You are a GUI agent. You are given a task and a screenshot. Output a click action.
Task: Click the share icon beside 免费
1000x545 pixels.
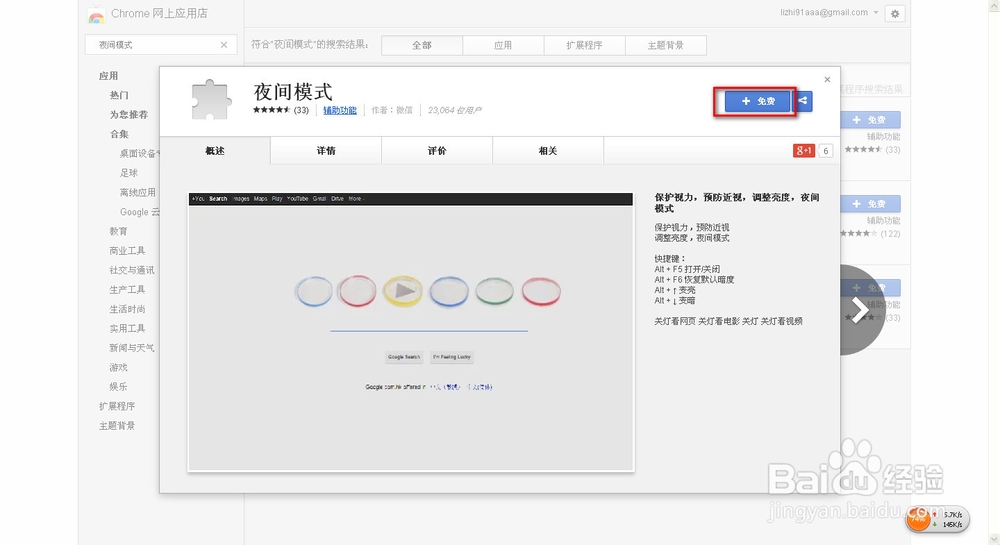click(803, 101)
